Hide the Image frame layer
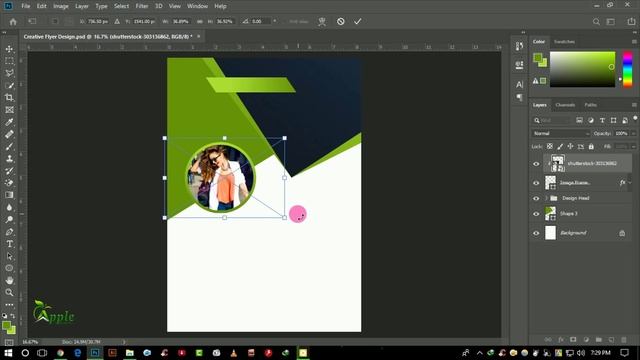 click(536, 183)
